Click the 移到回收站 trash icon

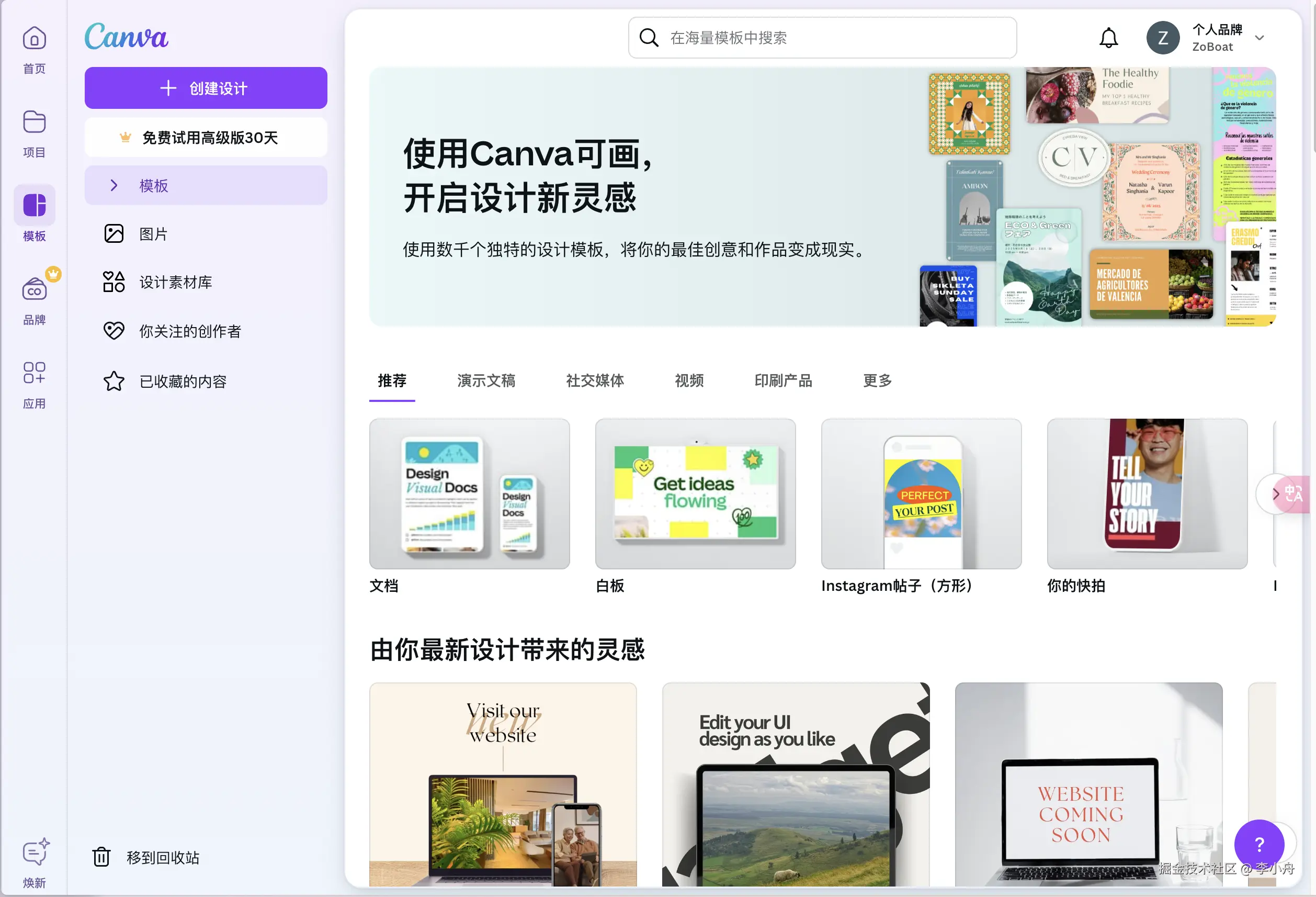pyautogui.click(x=101, y=857)
